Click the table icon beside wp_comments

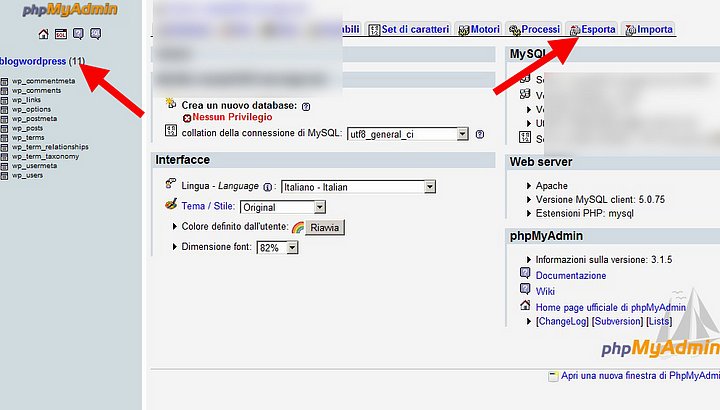point(4,91)
